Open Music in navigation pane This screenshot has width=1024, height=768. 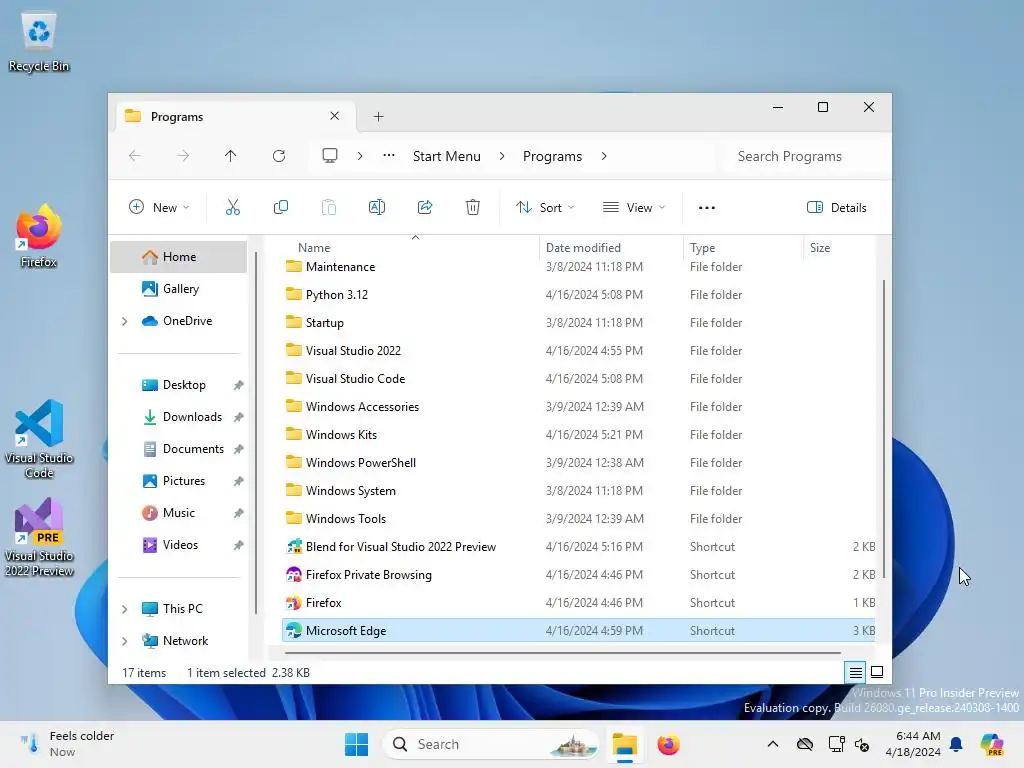[x=178, y=513]
